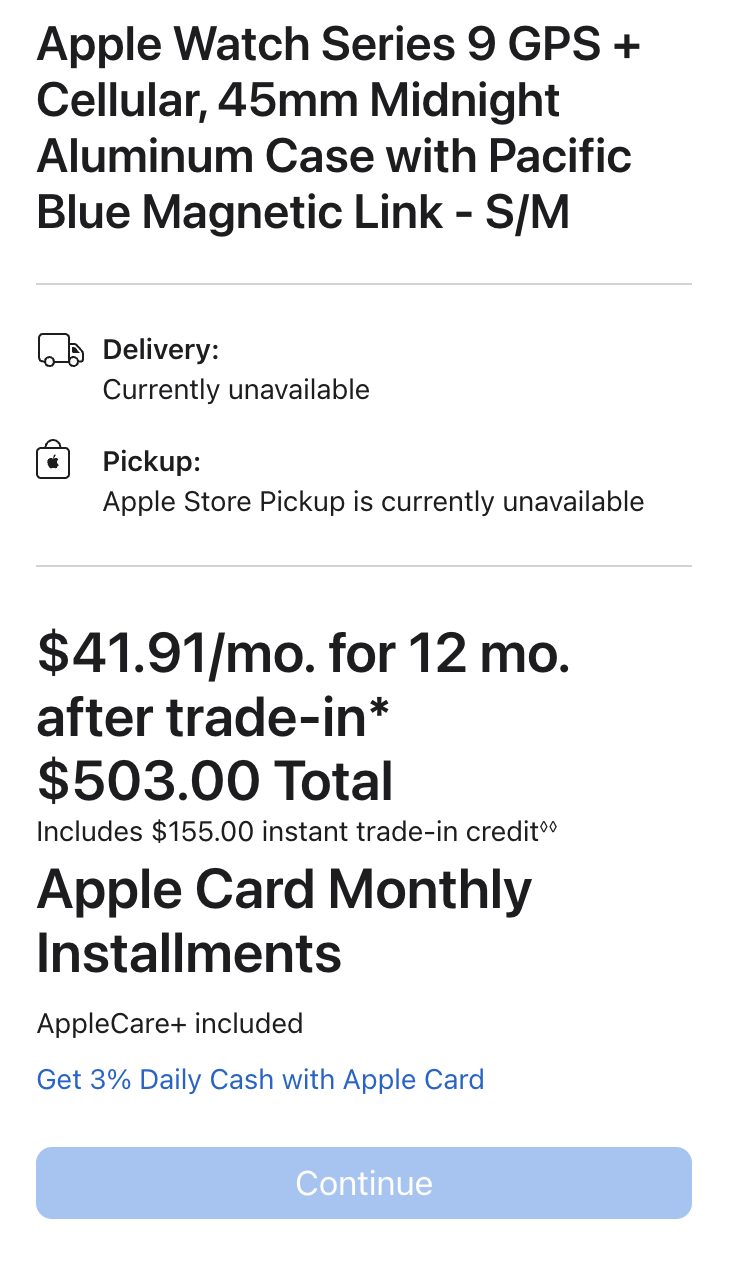Click "Aluminum Case with Pacific" title line
Screen dimensions: 734x1274
[x=334, y=157]
